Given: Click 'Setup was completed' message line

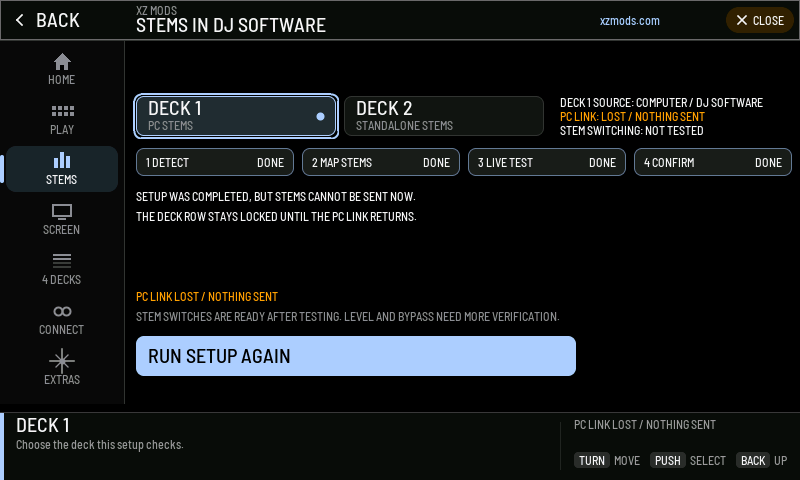Looking at the screenshot, I should tap(276, 196).
